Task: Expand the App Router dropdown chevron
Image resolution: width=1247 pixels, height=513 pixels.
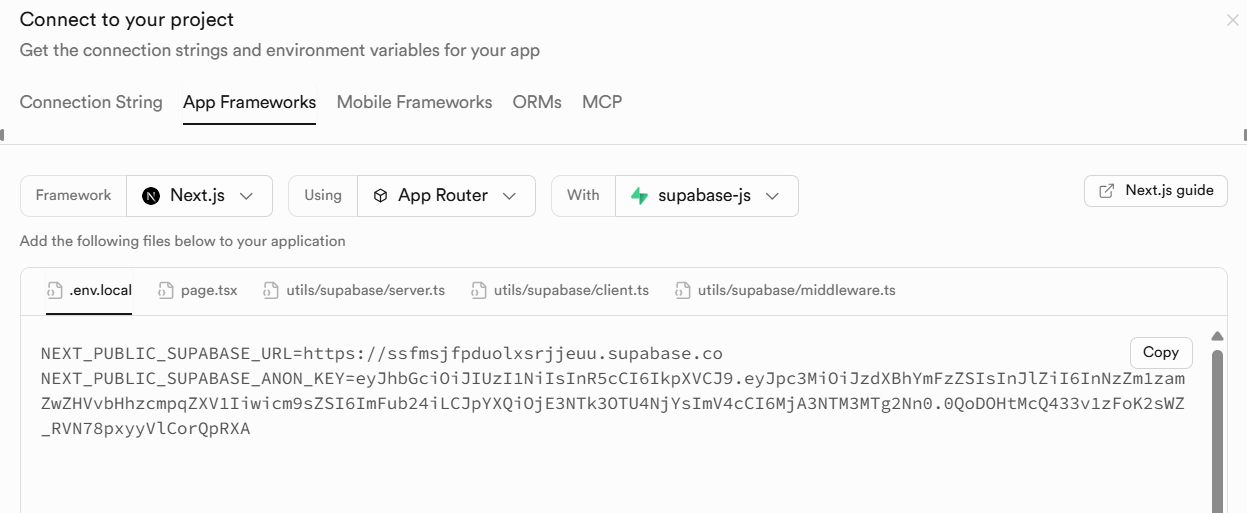Action: point(509,196)
